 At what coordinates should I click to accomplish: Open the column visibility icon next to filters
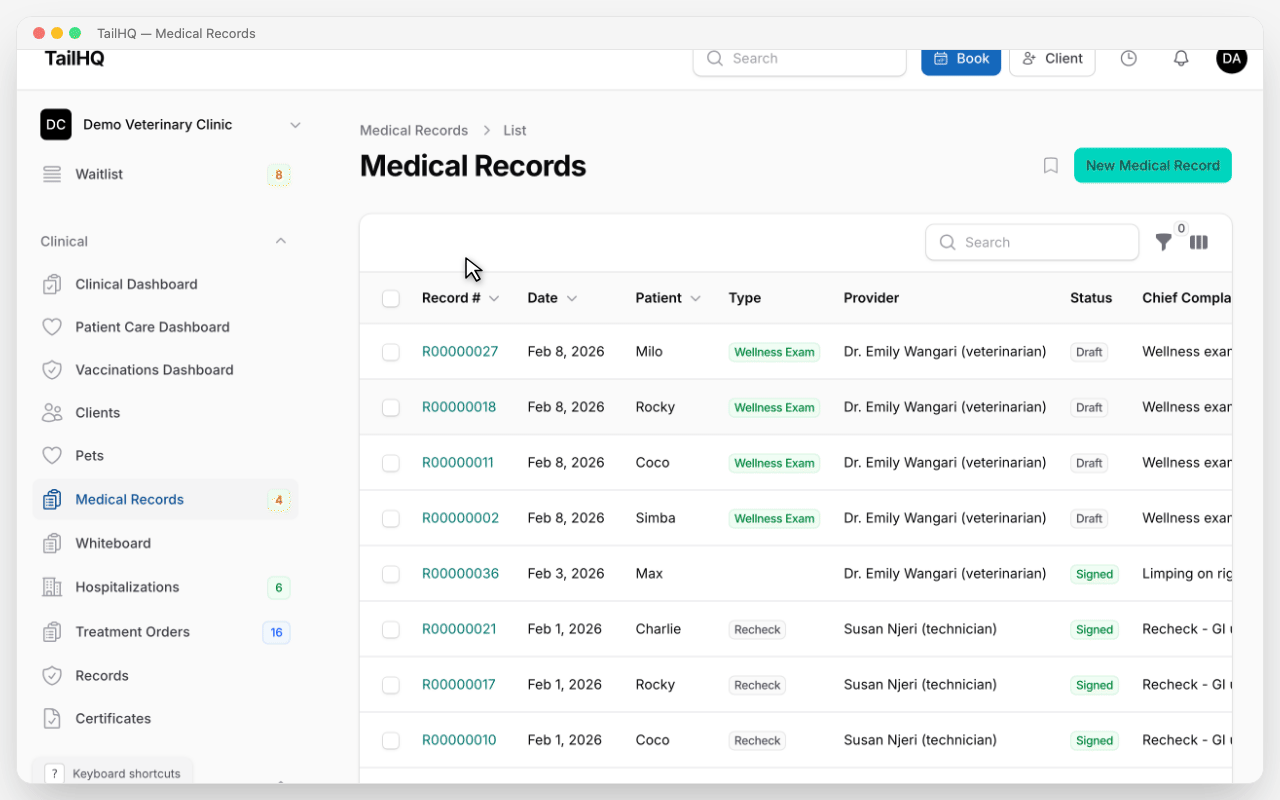pos(1198,242)
